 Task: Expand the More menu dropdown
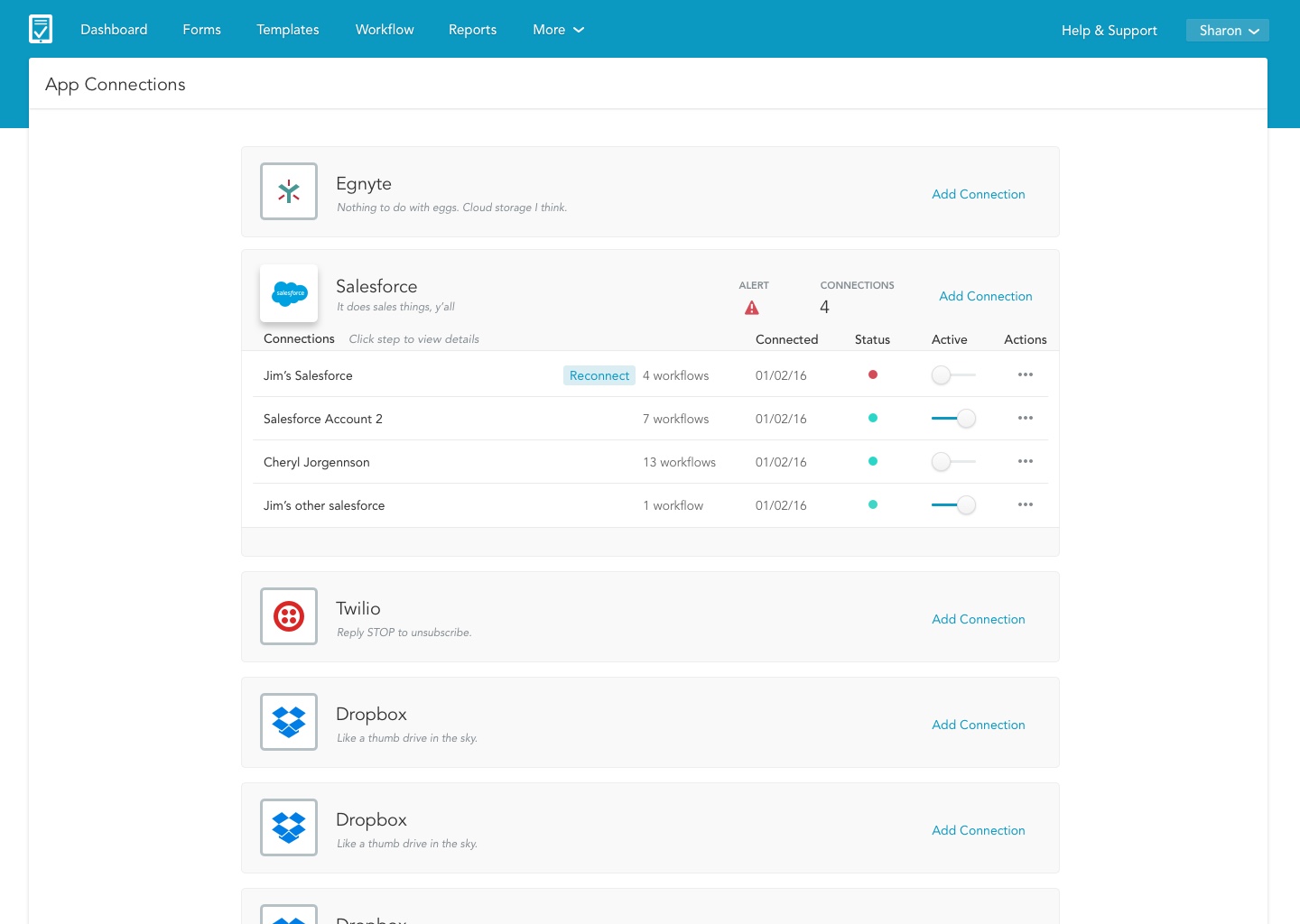click(558, 30)
